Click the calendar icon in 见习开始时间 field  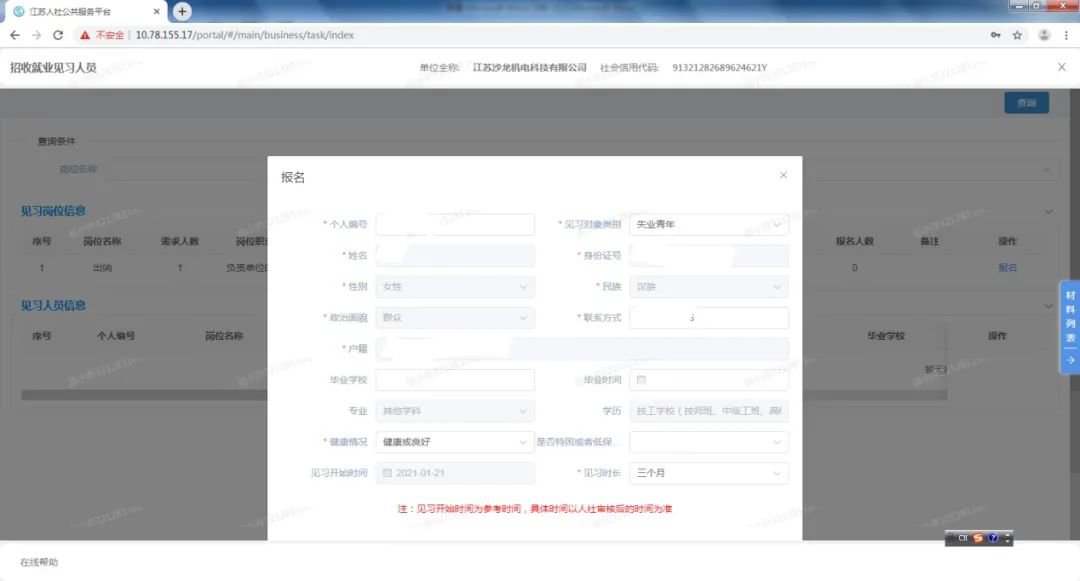click(x=387, y=473)
